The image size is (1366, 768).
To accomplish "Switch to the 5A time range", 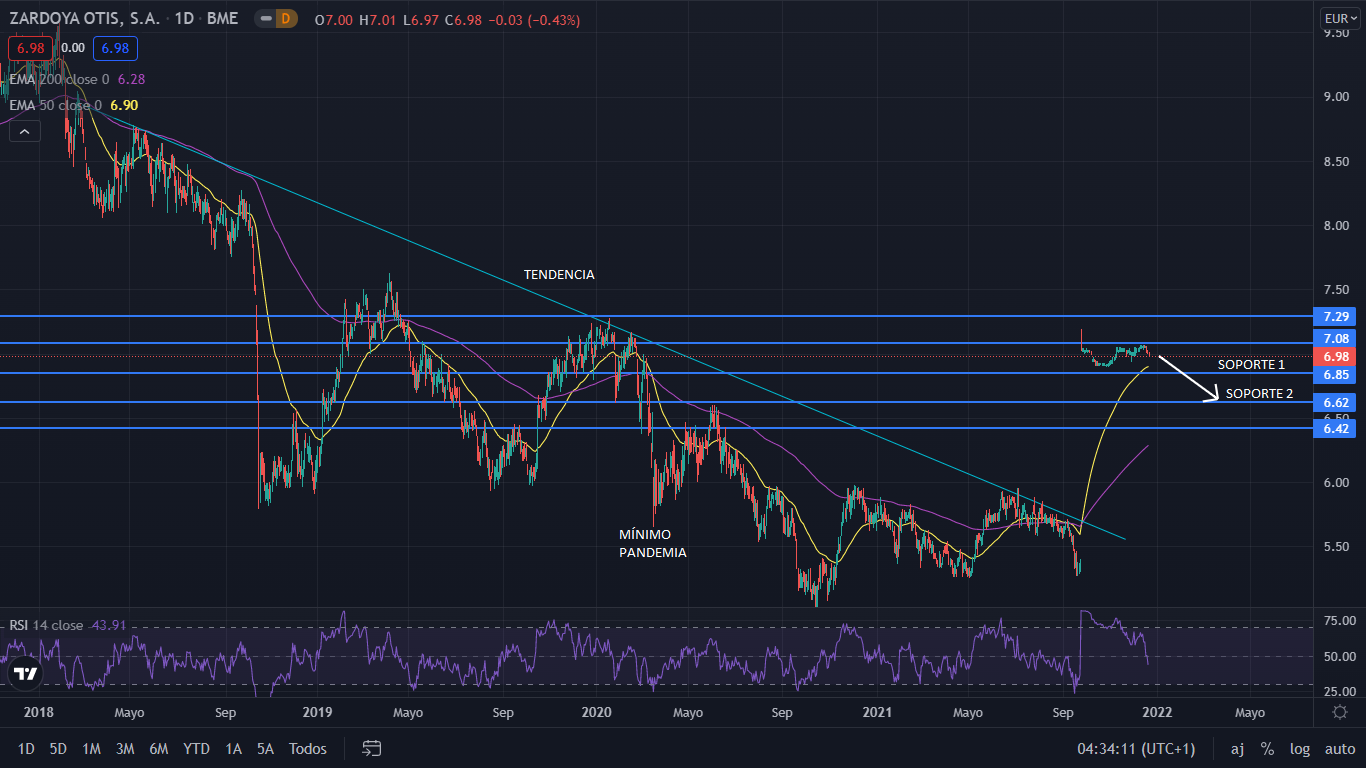I will coord(264,748).
